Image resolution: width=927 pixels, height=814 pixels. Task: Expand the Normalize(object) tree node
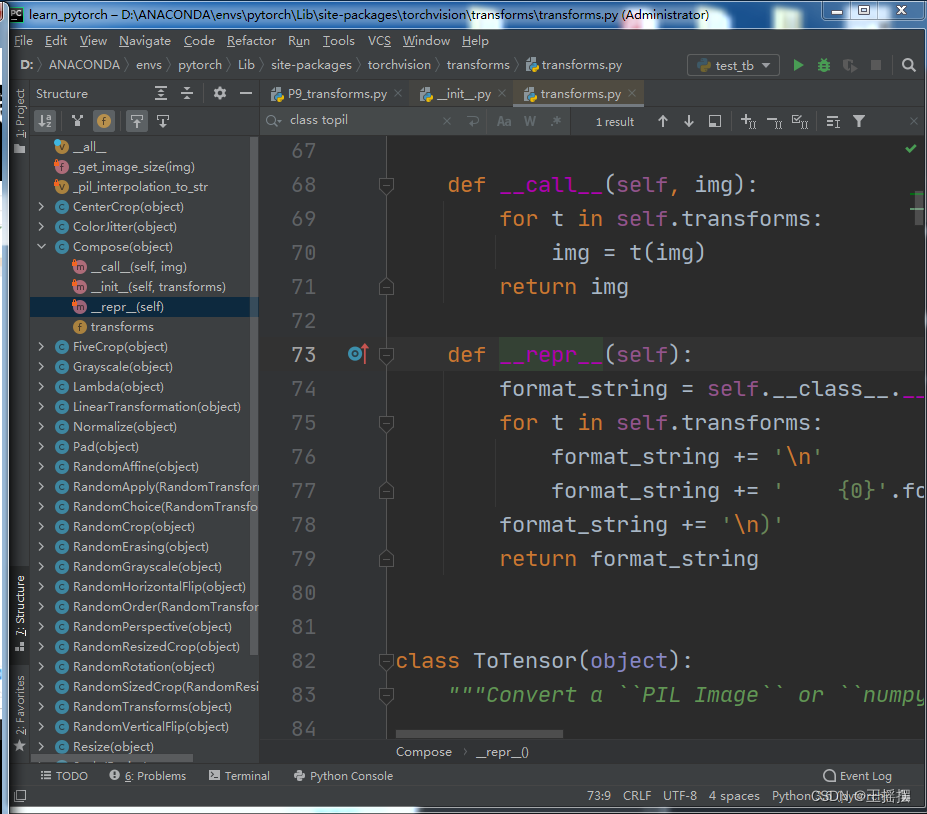(41, 427)
